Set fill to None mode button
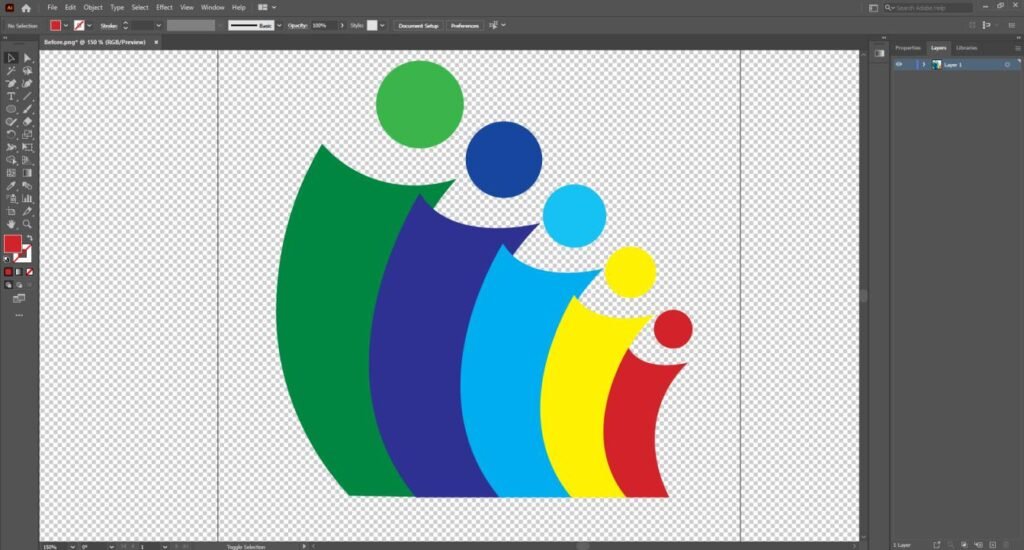 [29, 272]
